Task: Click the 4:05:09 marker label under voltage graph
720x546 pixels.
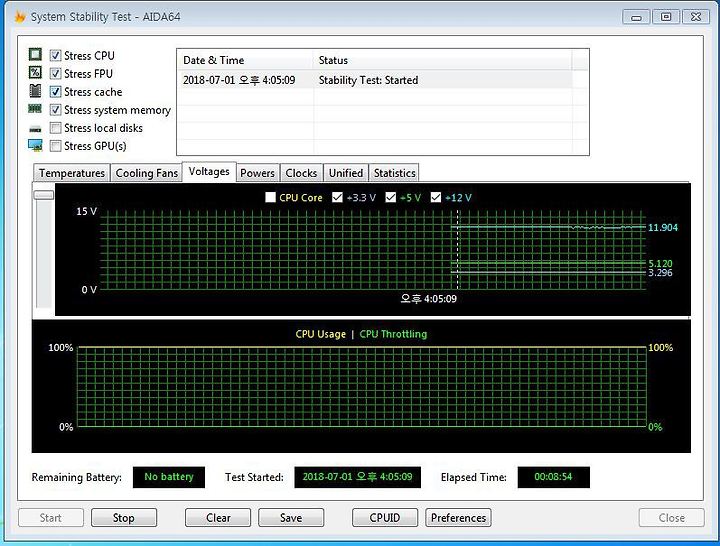Action: coord(428,299)
